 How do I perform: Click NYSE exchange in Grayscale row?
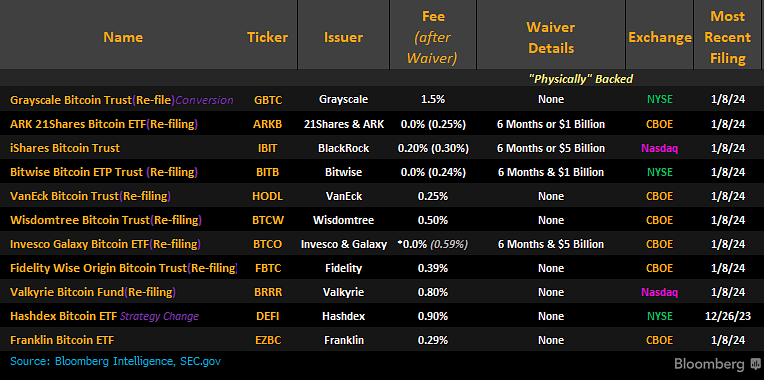coord(660,100)
